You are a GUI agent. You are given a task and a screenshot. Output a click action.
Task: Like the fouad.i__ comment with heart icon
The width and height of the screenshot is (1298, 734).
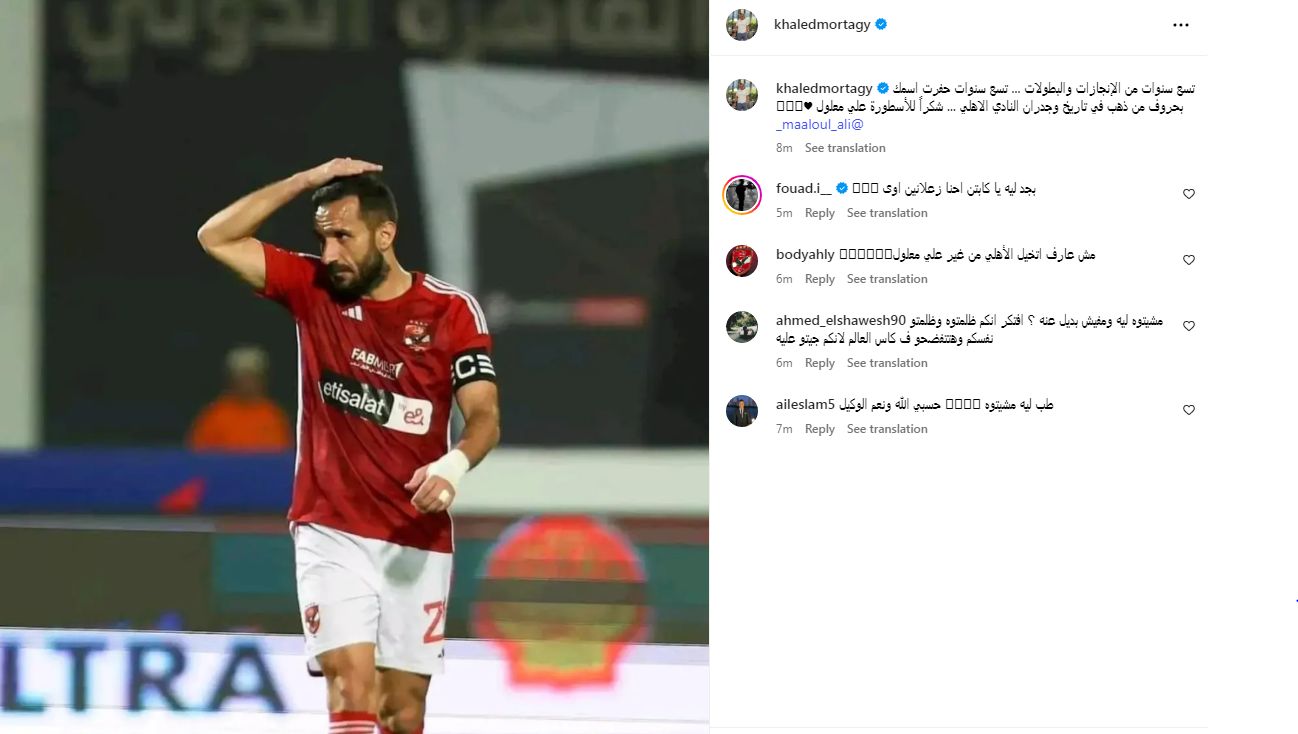(x=1189, y=194)
